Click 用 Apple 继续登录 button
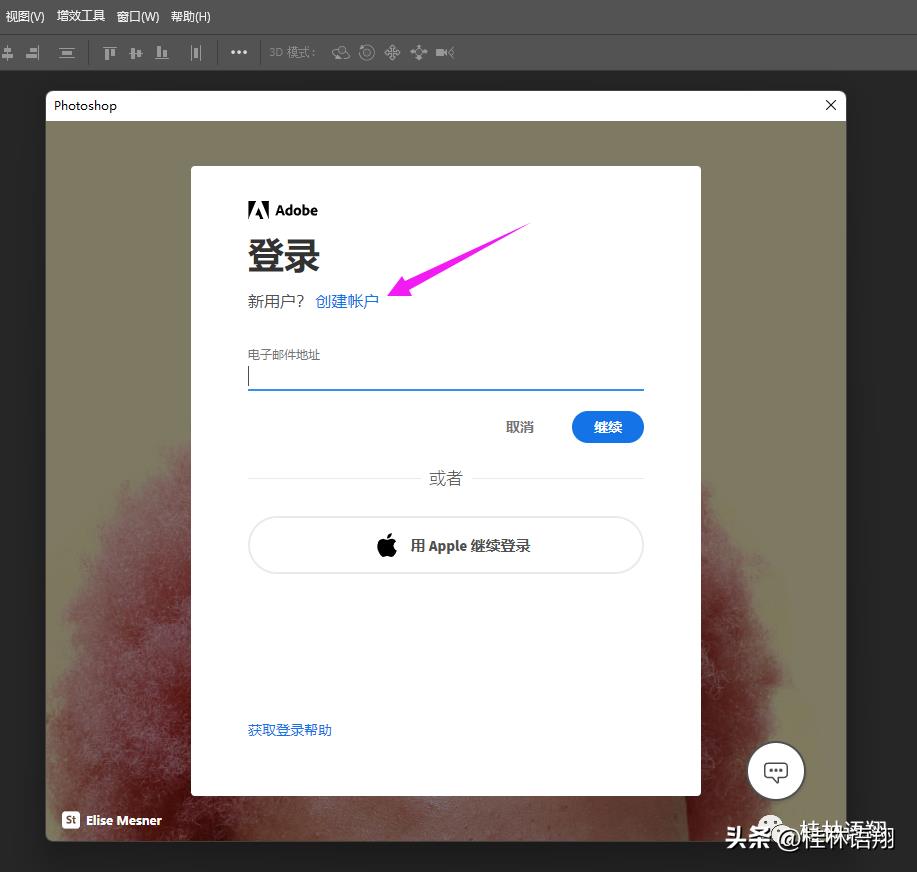This screenshot has width=917, height=872. pyautogui.click(x=446, y=545)
